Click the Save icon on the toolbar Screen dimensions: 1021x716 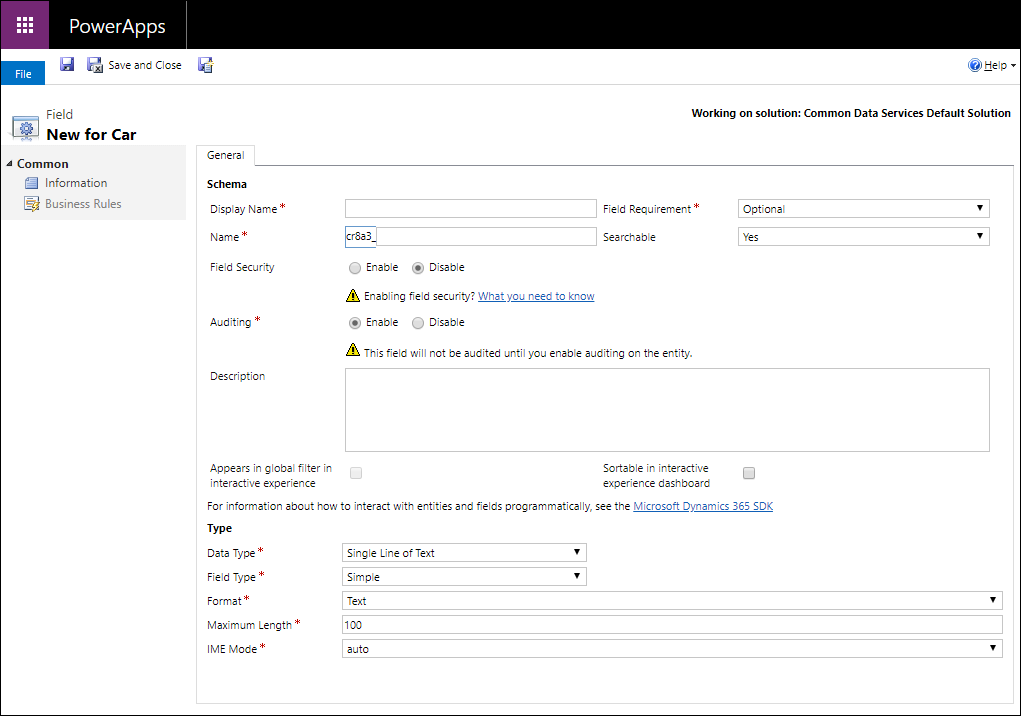click(67, 64)
